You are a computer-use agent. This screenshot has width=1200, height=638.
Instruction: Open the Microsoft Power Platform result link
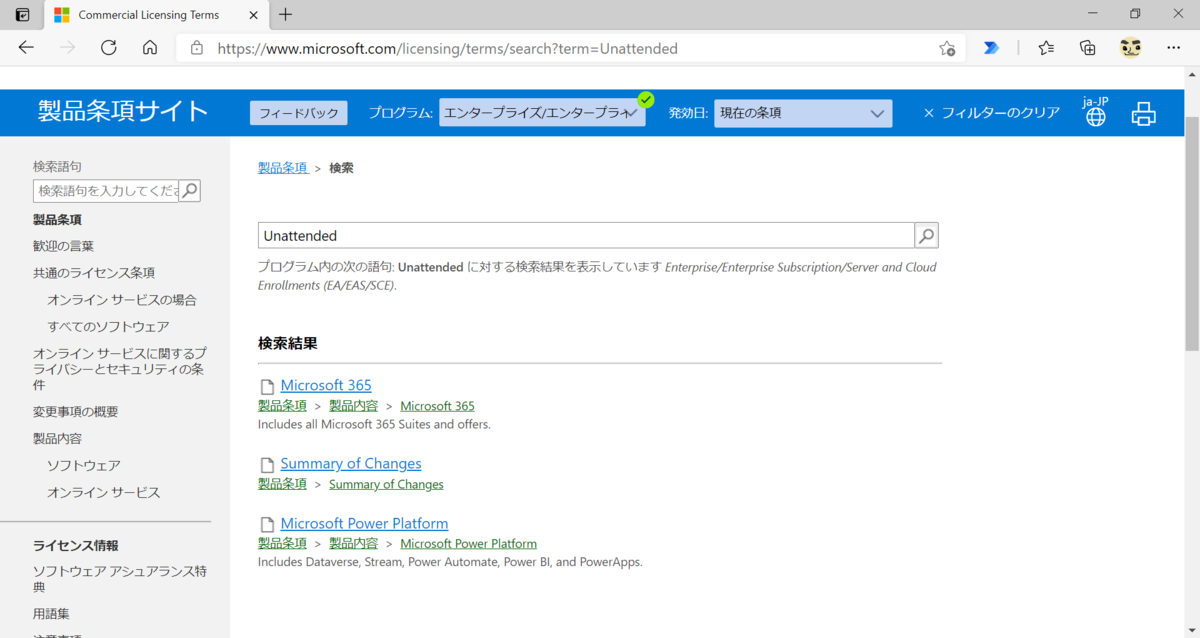[364, 523]
